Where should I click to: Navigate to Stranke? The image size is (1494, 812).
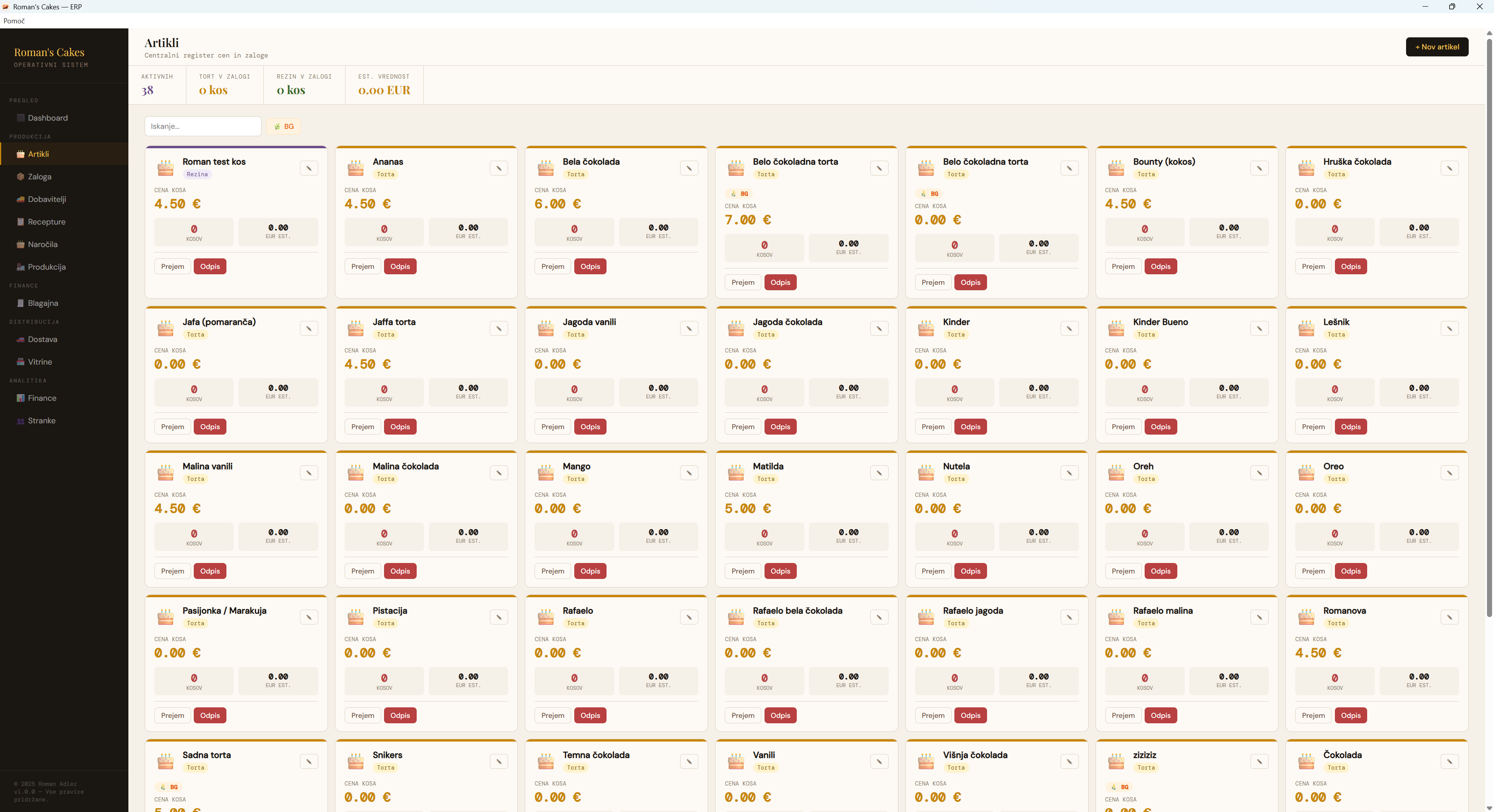pyautogui.click(x=64, y=421)
